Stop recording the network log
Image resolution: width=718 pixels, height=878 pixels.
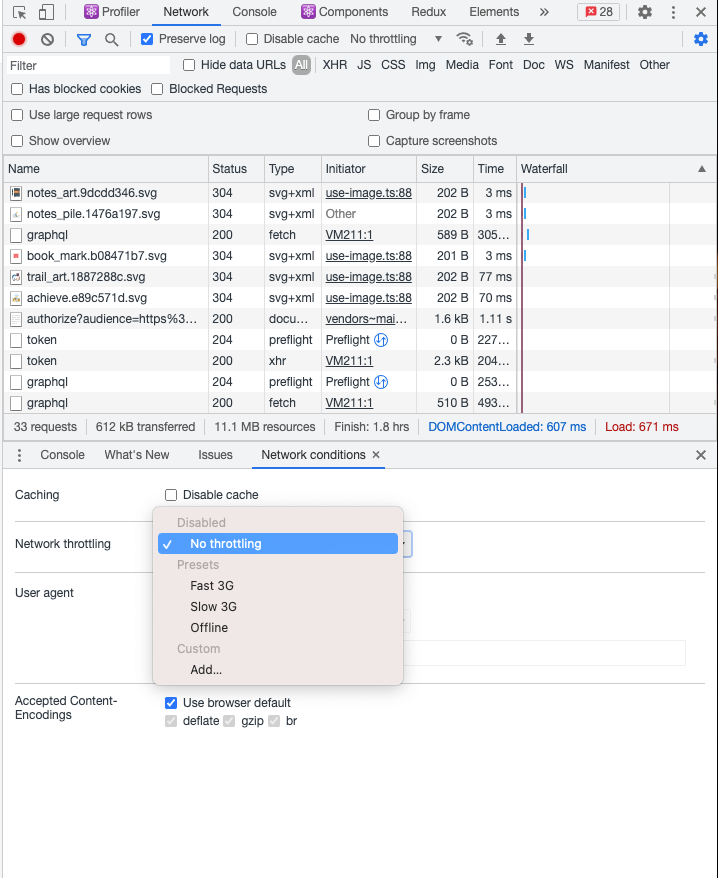click(18, 39)
